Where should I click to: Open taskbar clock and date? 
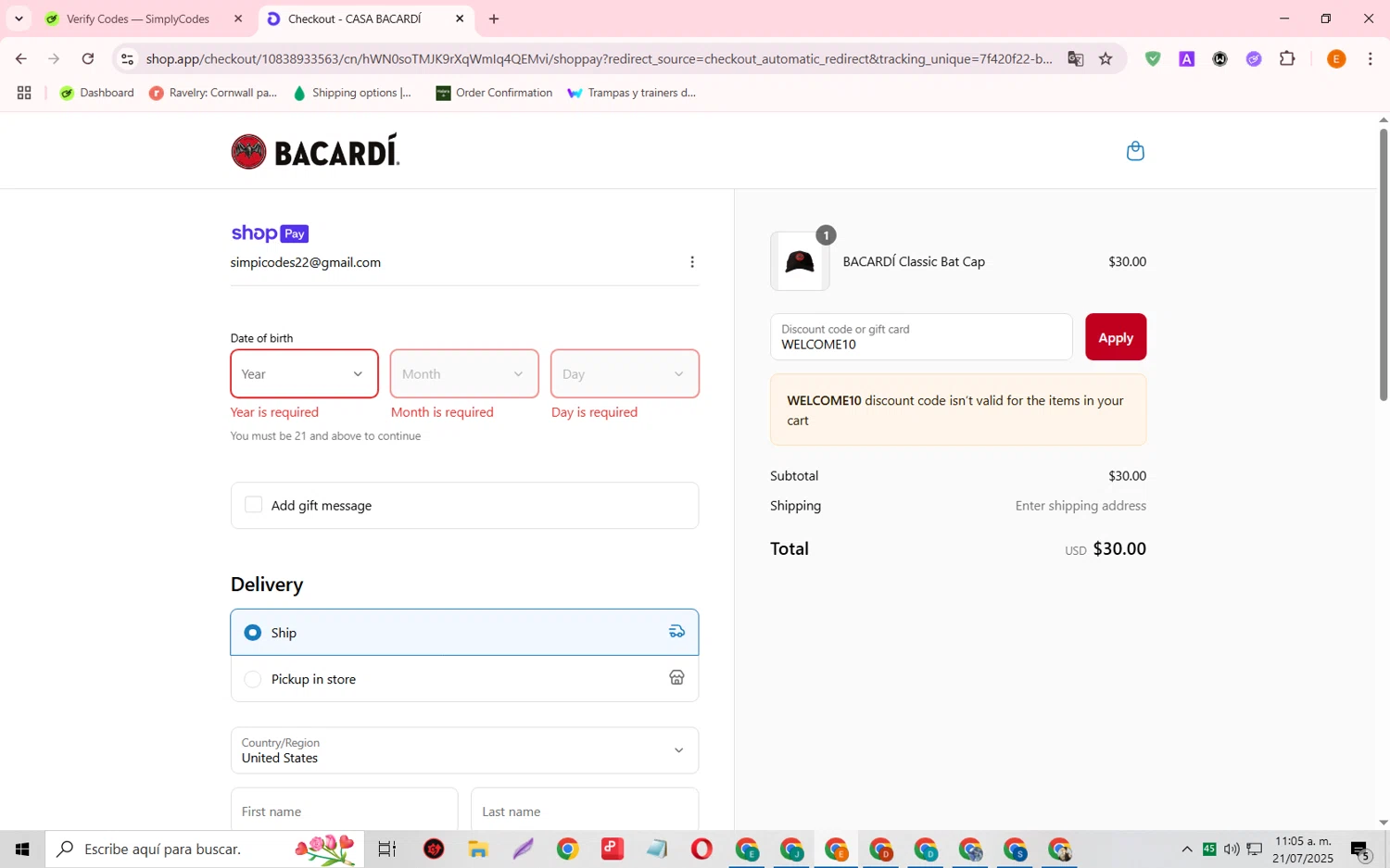coord(1303,849)
